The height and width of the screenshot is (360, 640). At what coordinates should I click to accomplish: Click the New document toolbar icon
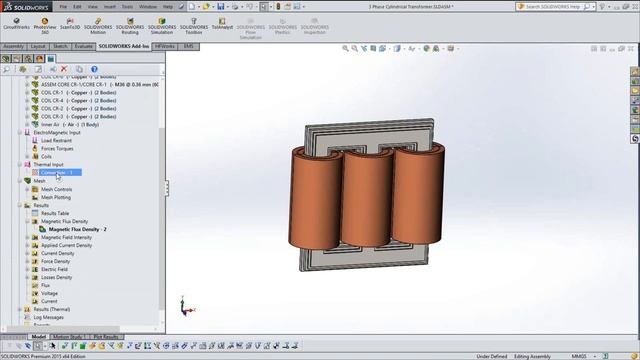192,7
